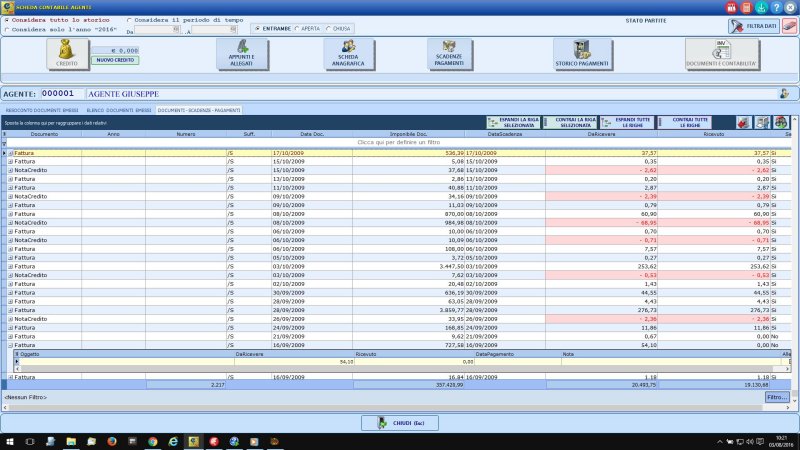Click the teal download icon in title bar
This screenshot has width=800, height=450.
click(x=761, y=7)
